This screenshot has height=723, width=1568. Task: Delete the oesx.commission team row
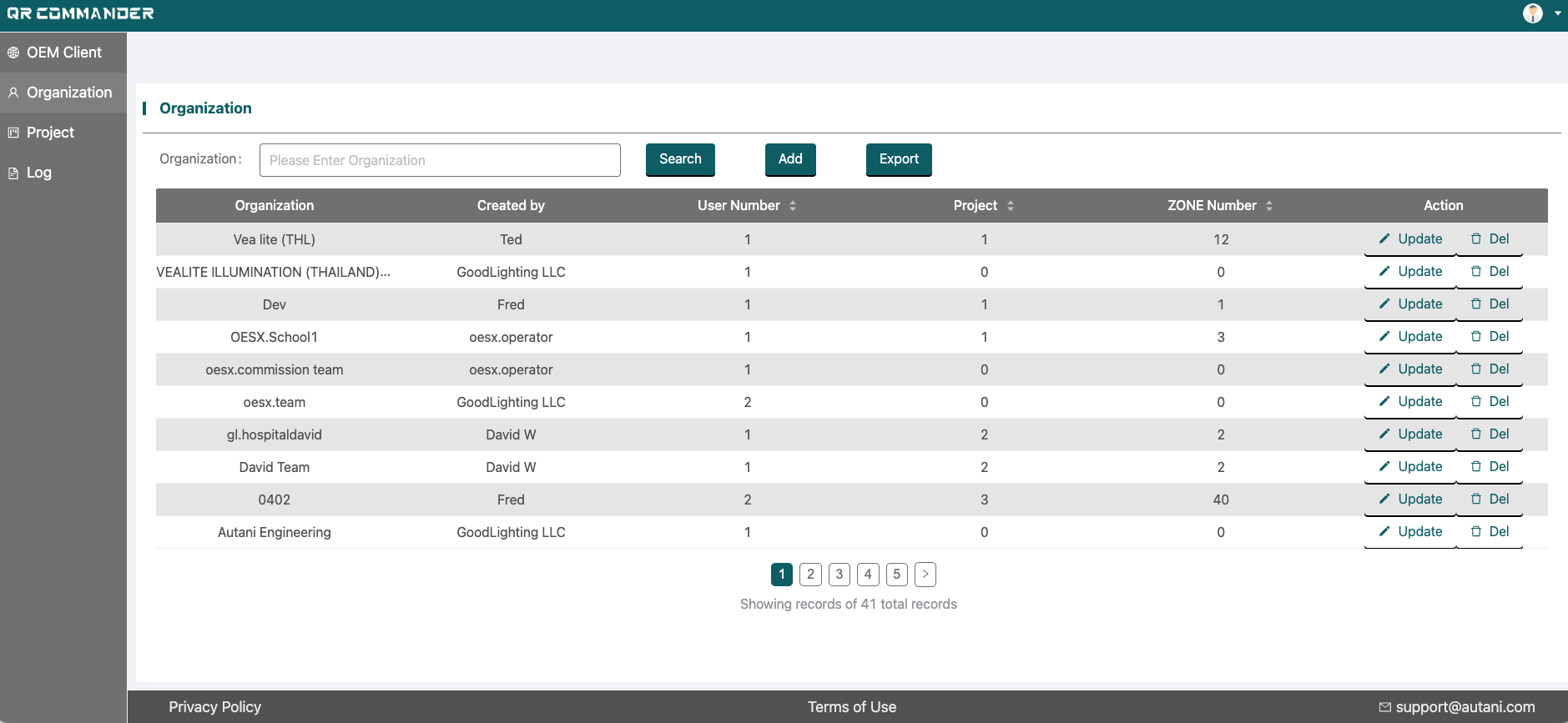1490,369
